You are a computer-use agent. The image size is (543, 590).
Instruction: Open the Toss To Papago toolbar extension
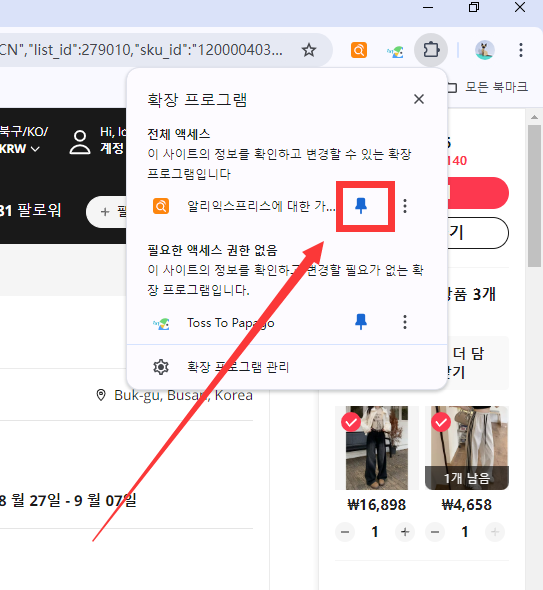click(395, 51)
